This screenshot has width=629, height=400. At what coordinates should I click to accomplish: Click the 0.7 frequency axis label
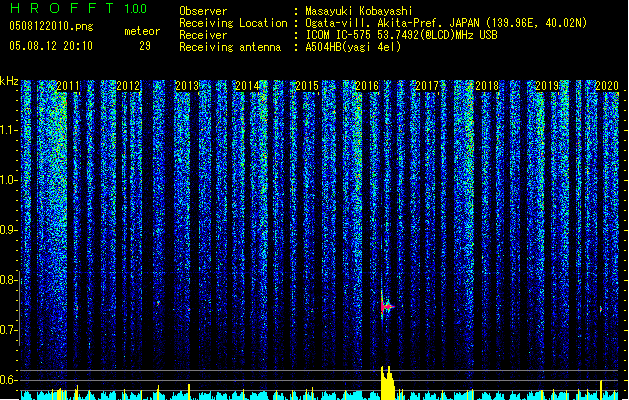(x=8, y=330)
